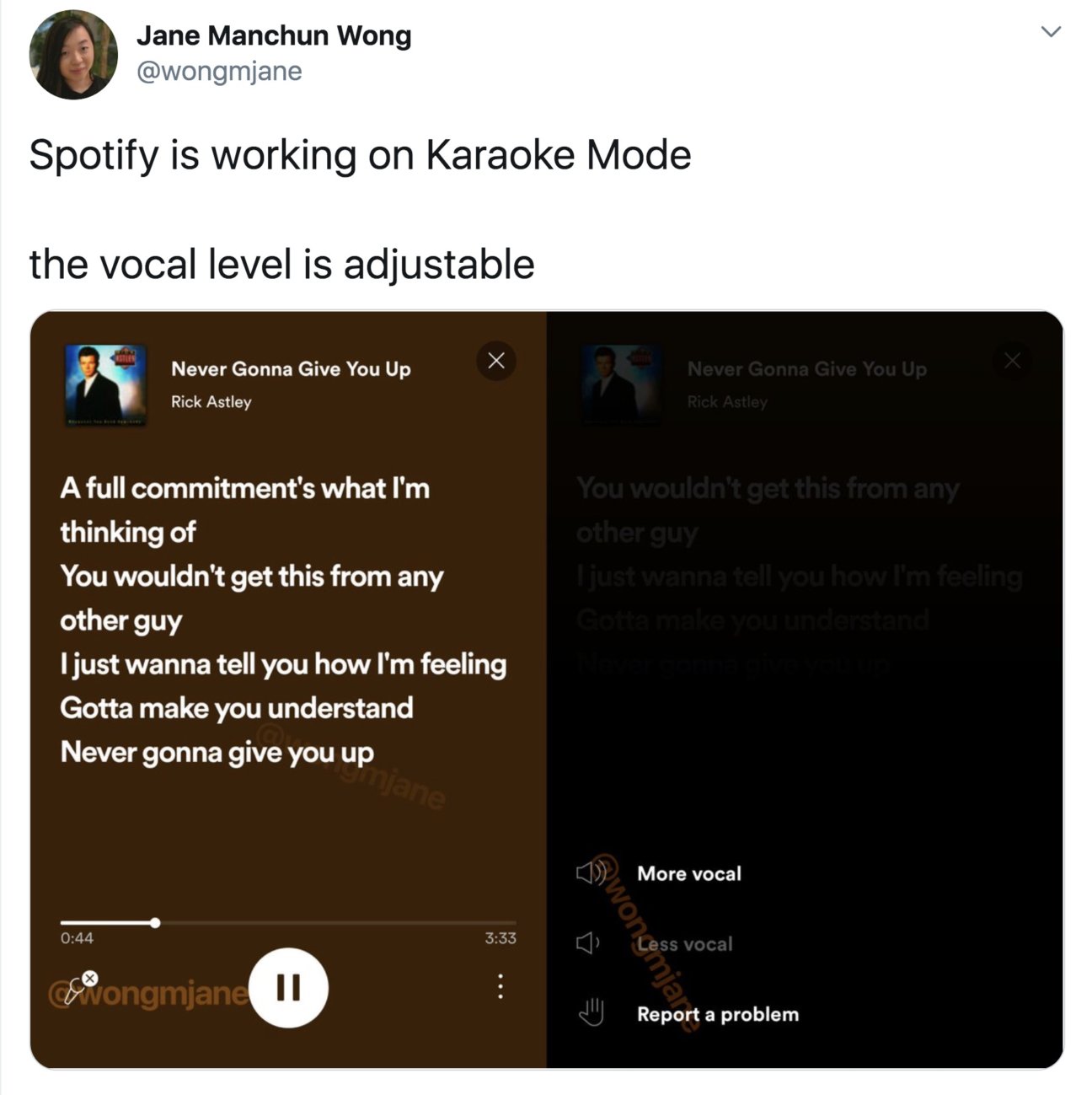
Task: Click the song progress slider knob
Action: (x=155, y=923)
